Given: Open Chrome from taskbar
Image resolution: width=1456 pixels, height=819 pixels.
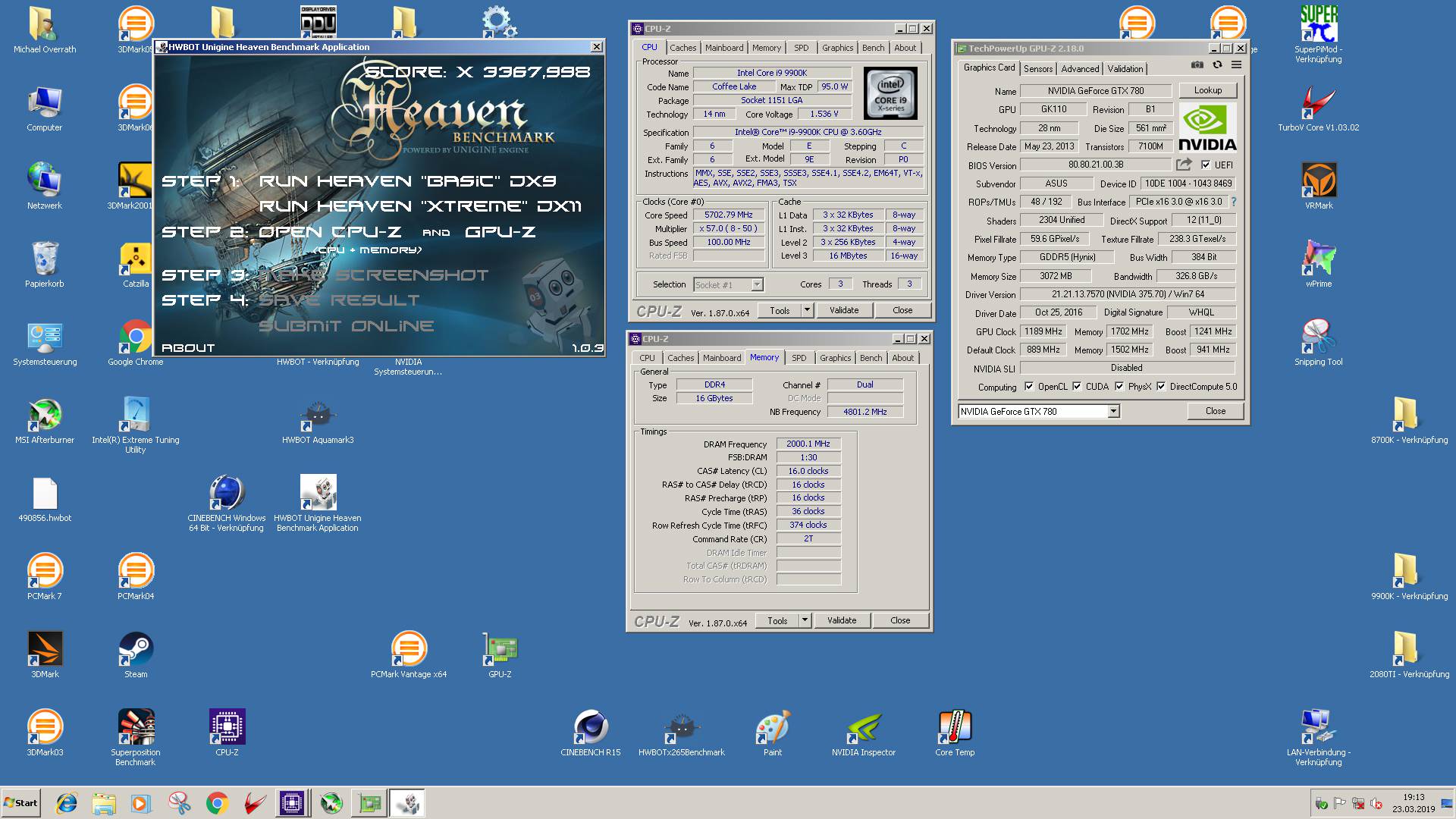Looking at the screenshot, I should [x=218, y=803].
